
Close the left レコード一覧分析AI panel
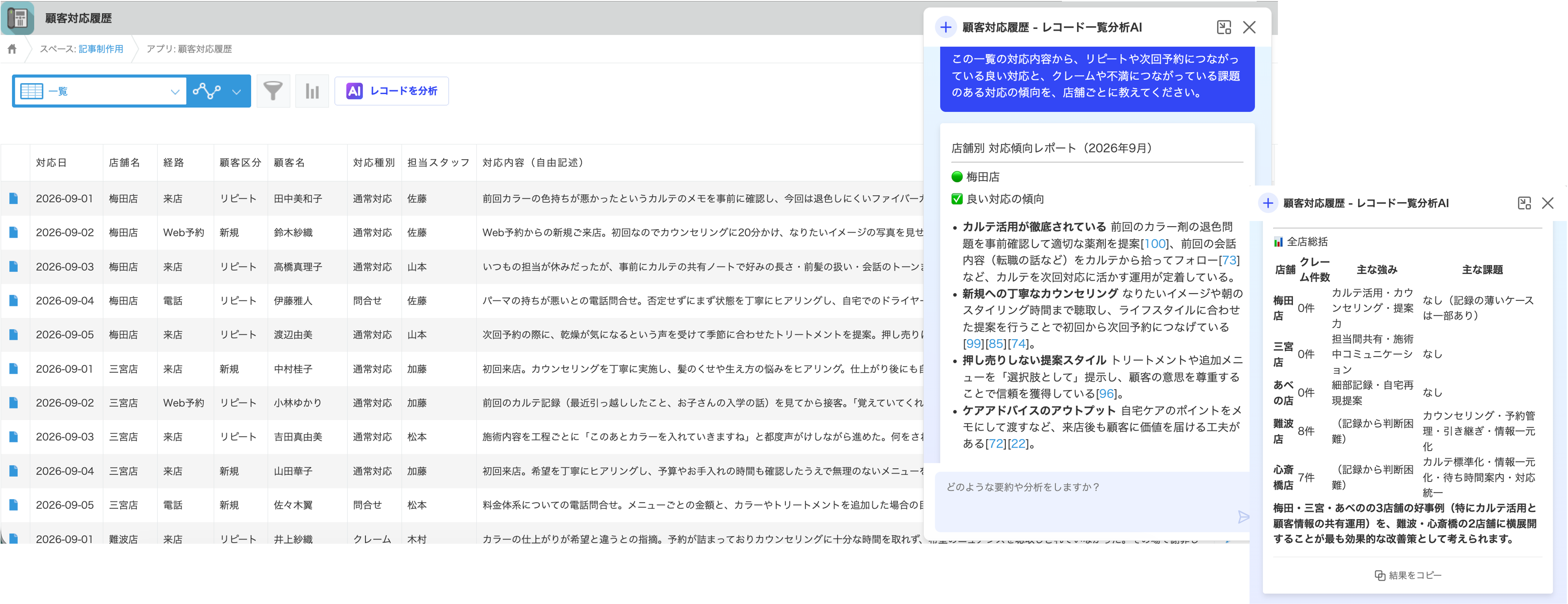(x=1249, y=27)
